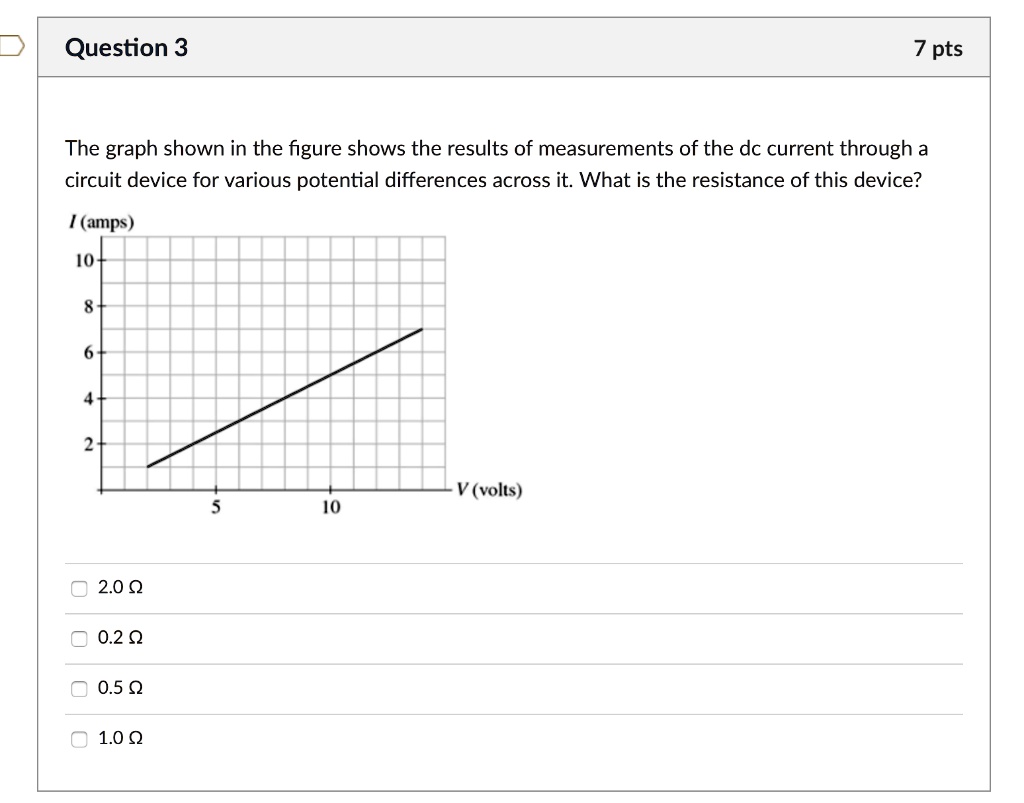This screenshot has width=1024, height=803.
Task: Tick the 1.0 Ω option box
Action: (x=78, y=738)
